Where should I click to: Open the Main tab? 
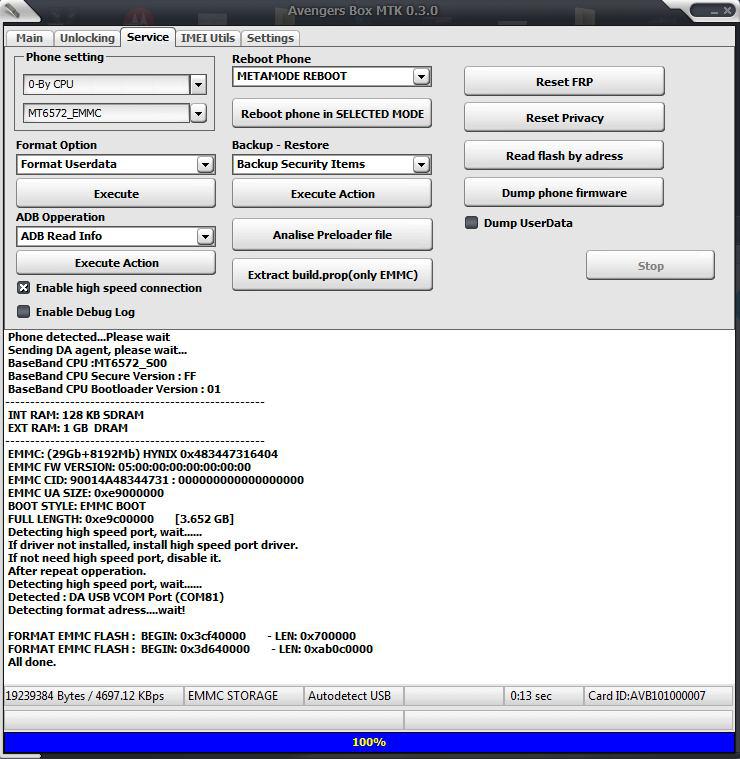tap(29, 38)
